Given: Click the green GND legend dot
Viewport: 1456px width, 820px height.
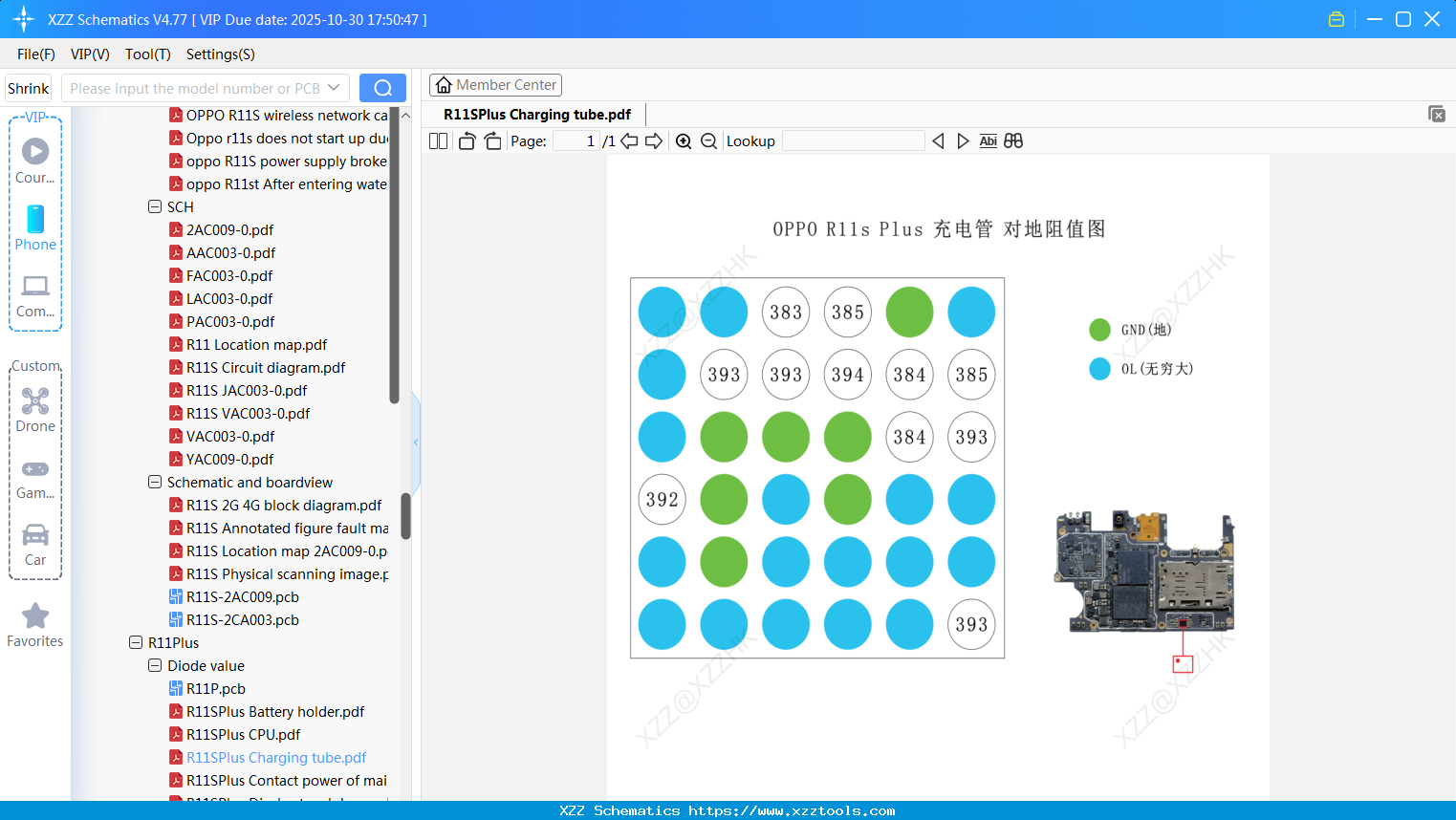Looking at the screenshot, I should (1099, 330).
